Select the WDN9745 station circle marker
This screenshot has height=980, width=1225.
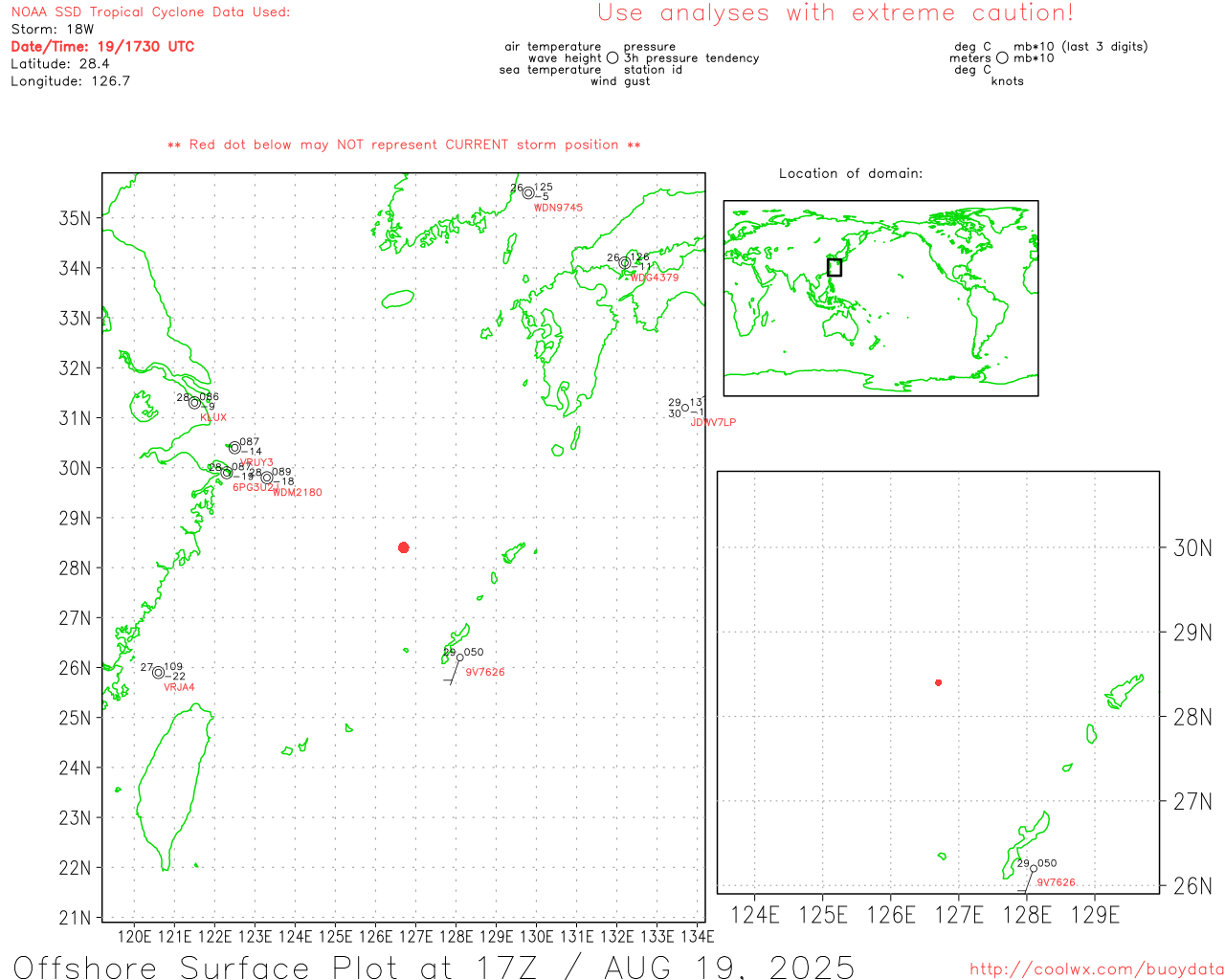[528, 193]
